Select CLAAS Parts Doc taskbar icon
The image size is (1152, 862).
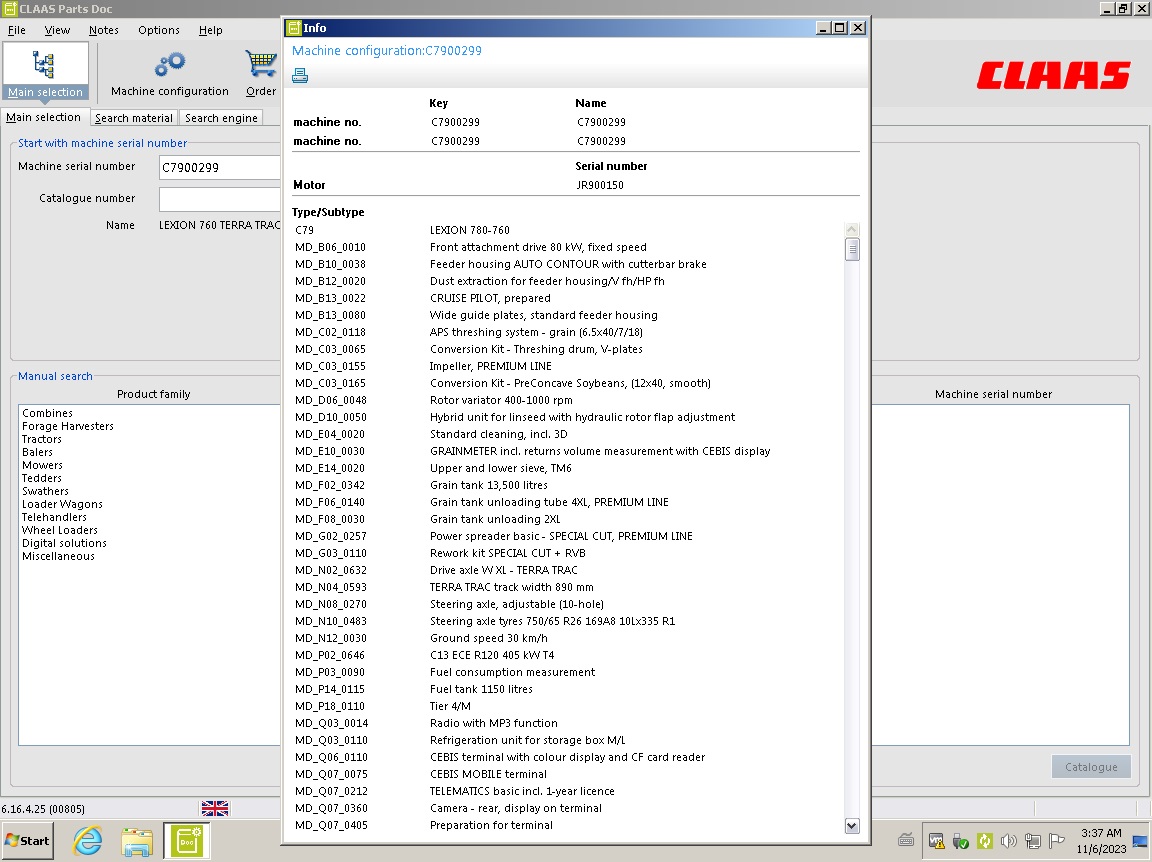[x=187, y=841]
